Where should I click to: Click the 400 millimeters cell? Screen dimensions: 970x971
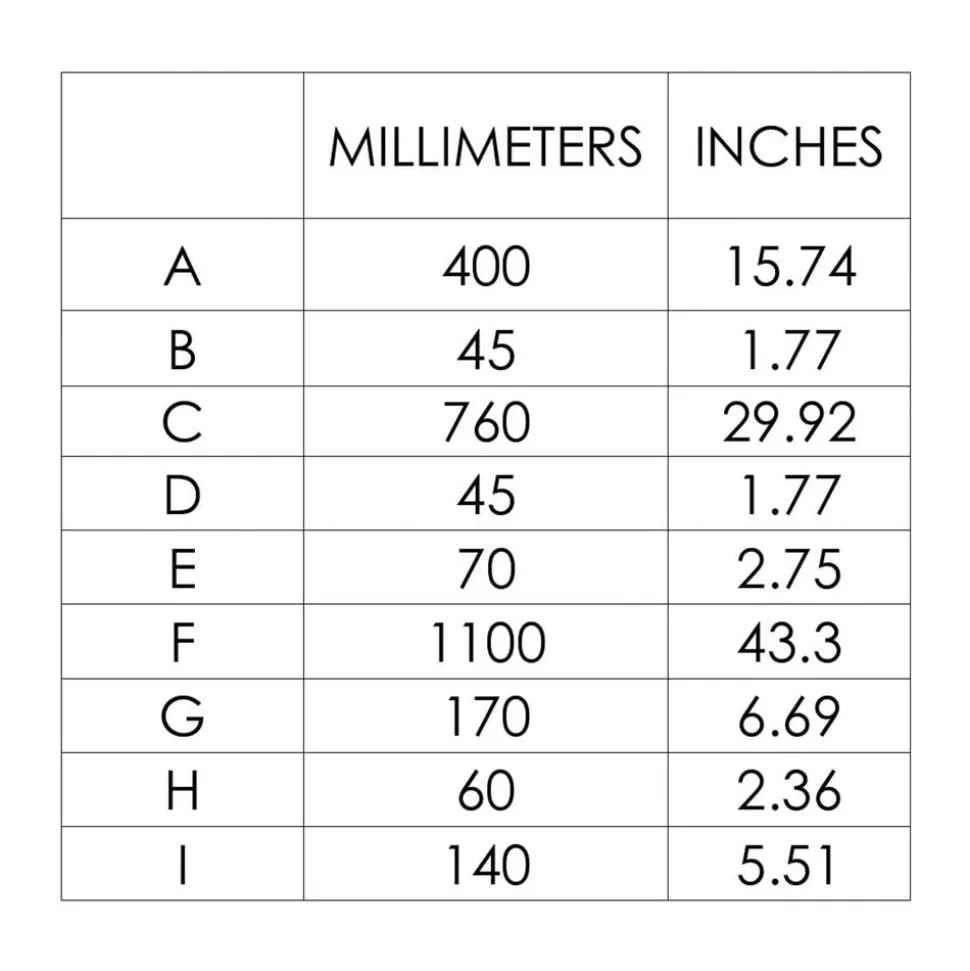pos(486,266)
